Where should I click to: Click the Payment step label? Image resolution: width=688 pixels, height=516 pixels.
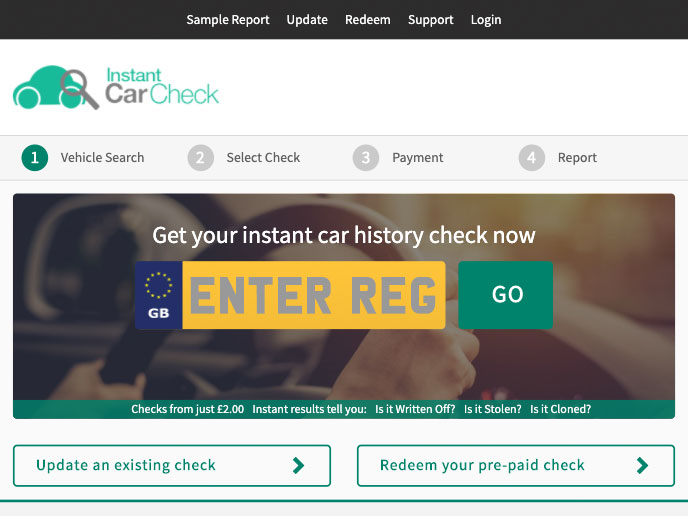(x=418, y=158)
